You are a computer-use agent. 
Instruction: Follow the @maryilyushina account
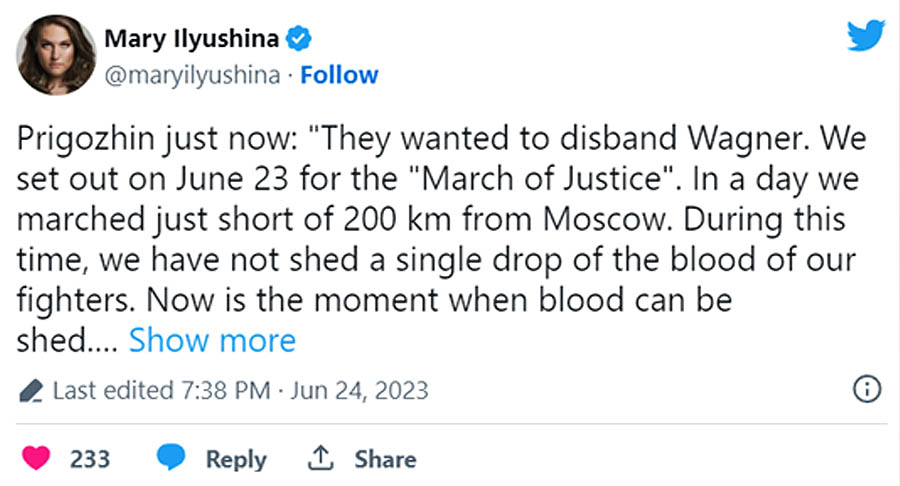340,75
